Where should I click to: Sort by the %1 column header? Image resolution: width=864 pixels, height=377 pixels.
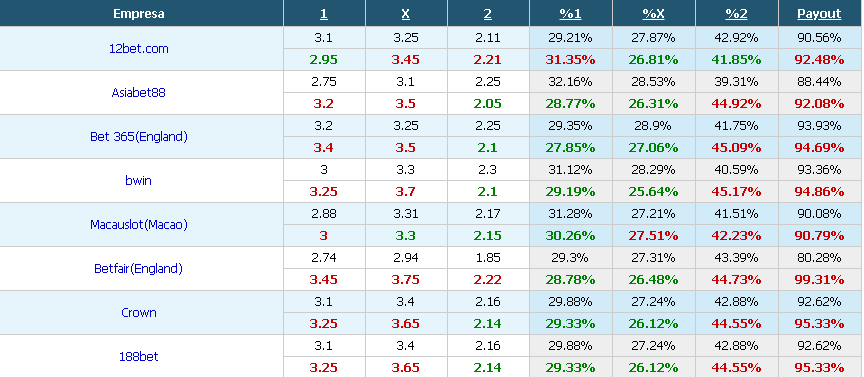pos(570,14)
